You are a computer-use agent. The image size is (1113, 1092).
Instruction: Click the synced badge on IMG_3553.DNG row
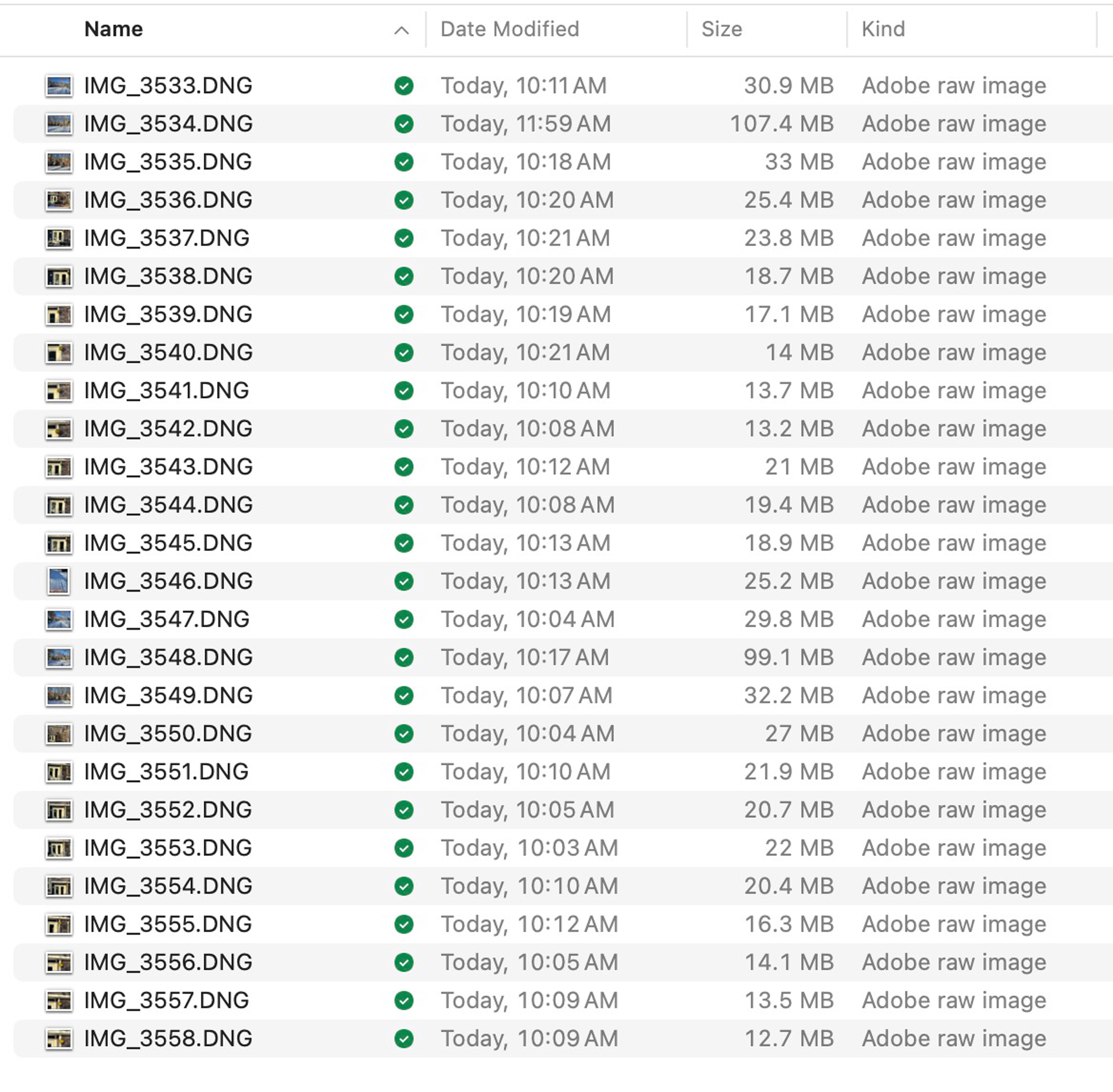point(404,848)
